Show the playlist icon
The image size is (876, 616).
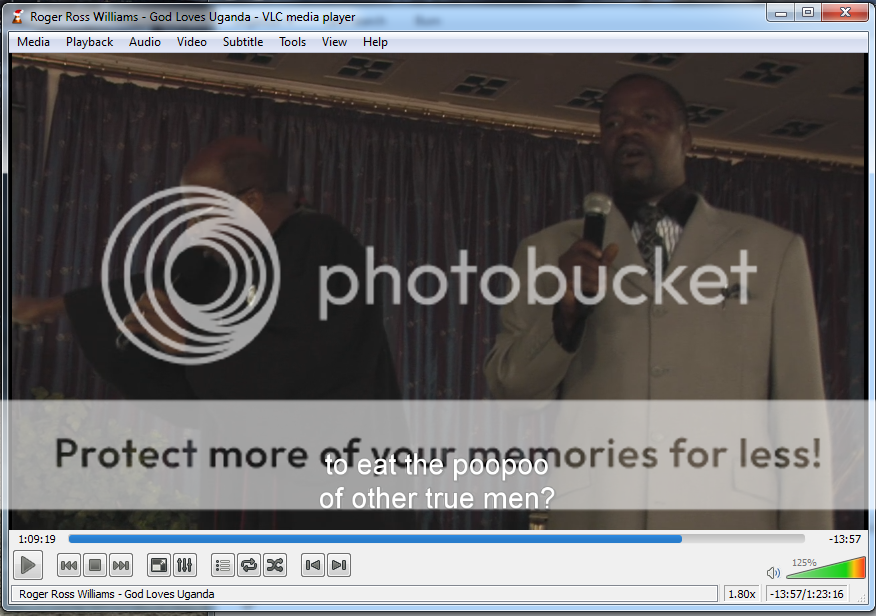[x=223, y=565]
